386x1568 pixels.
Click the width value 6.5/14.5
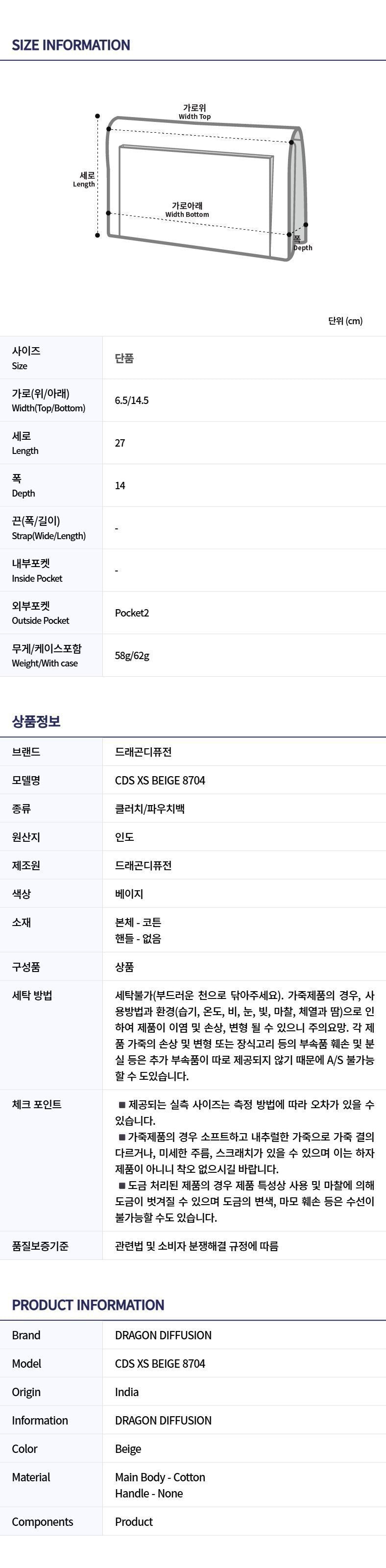click(131, 401)
